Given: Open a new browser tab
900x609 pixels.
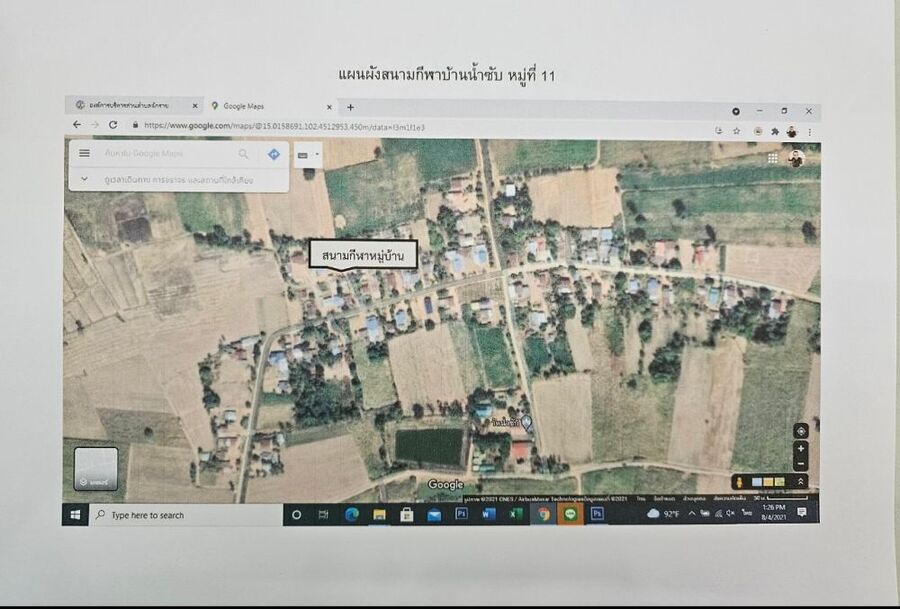Looking at the screenshot, I should [x=350, y=107].
